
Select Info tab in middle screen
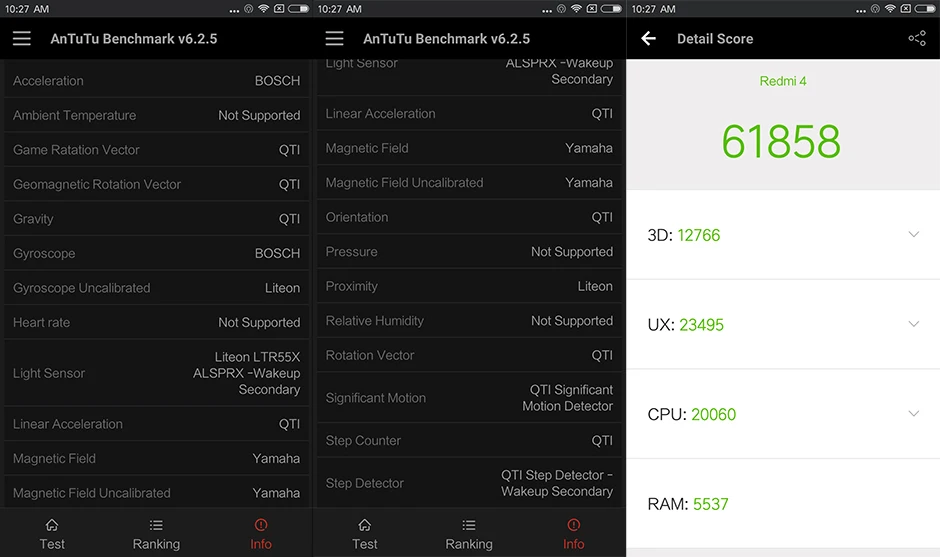(573, 534)
